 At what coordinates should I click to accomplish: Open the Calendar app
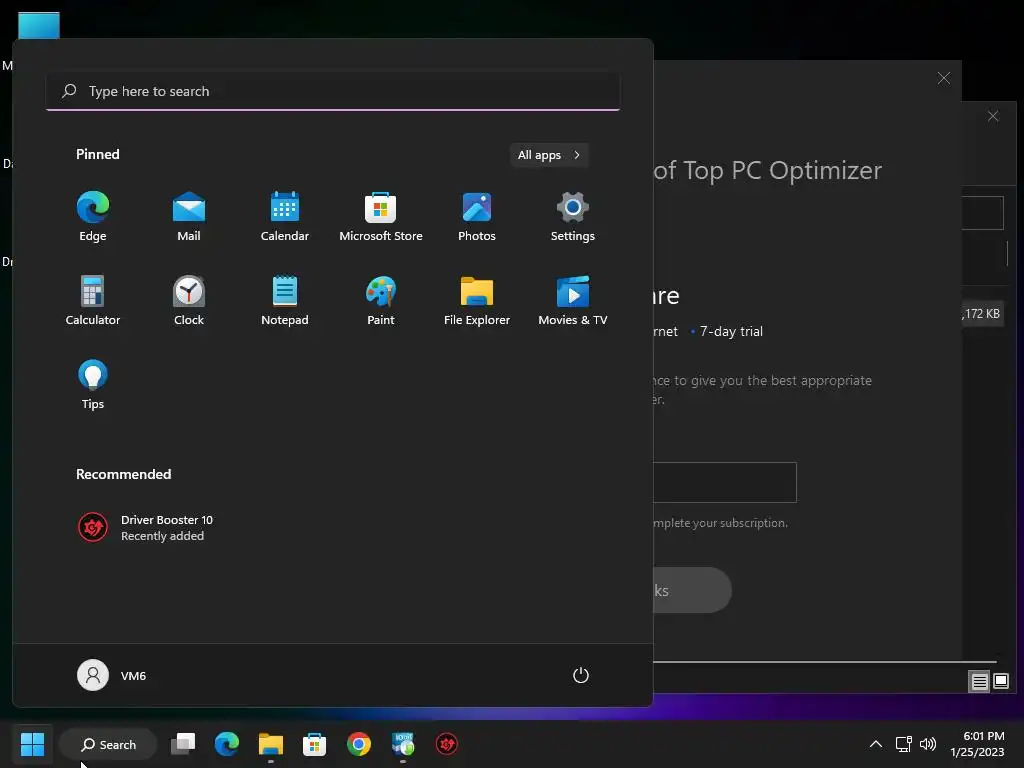pos(285,217)
